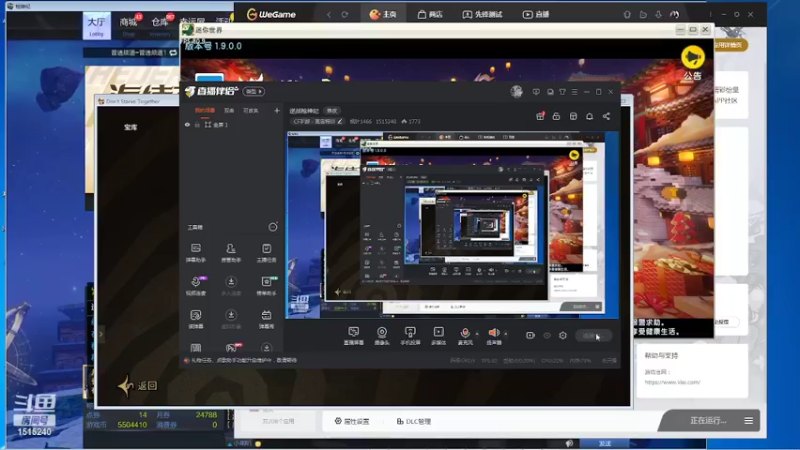Click the streaming preview thumbnail
This screenshot has height=450, width=800.
click(x=452, y=225)
